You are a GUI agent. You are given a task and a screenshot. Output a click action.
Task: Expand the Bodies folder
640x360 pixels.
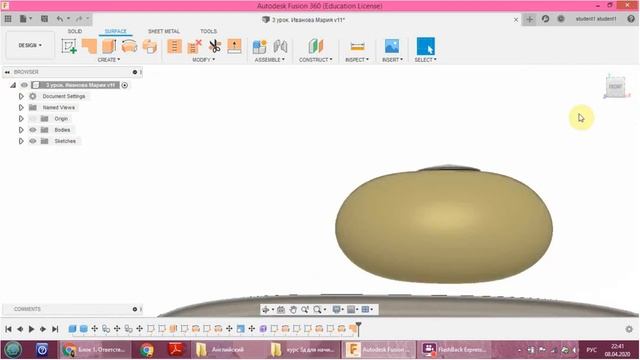21,130
